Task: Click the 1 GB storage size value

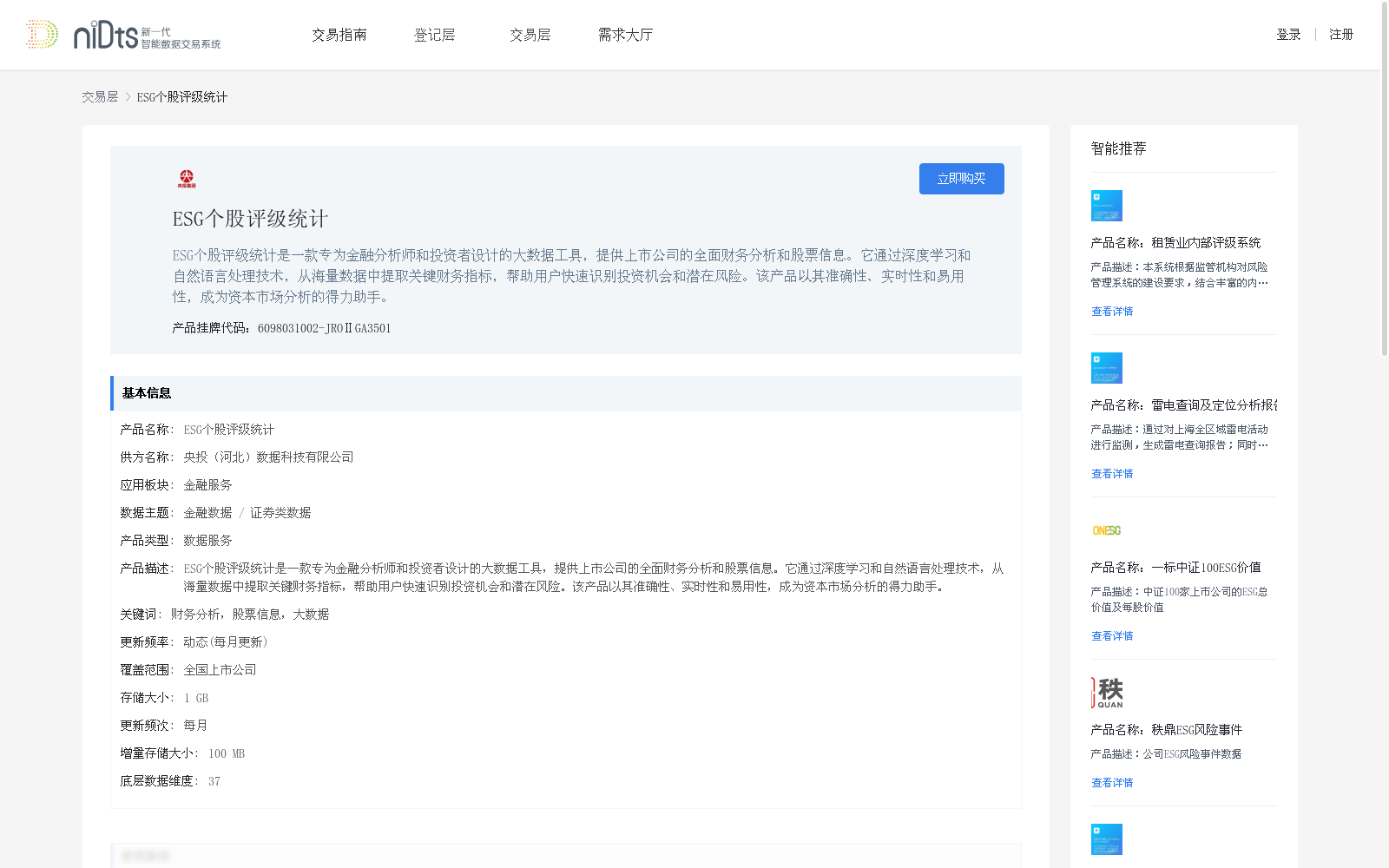Action: (196, 699)
